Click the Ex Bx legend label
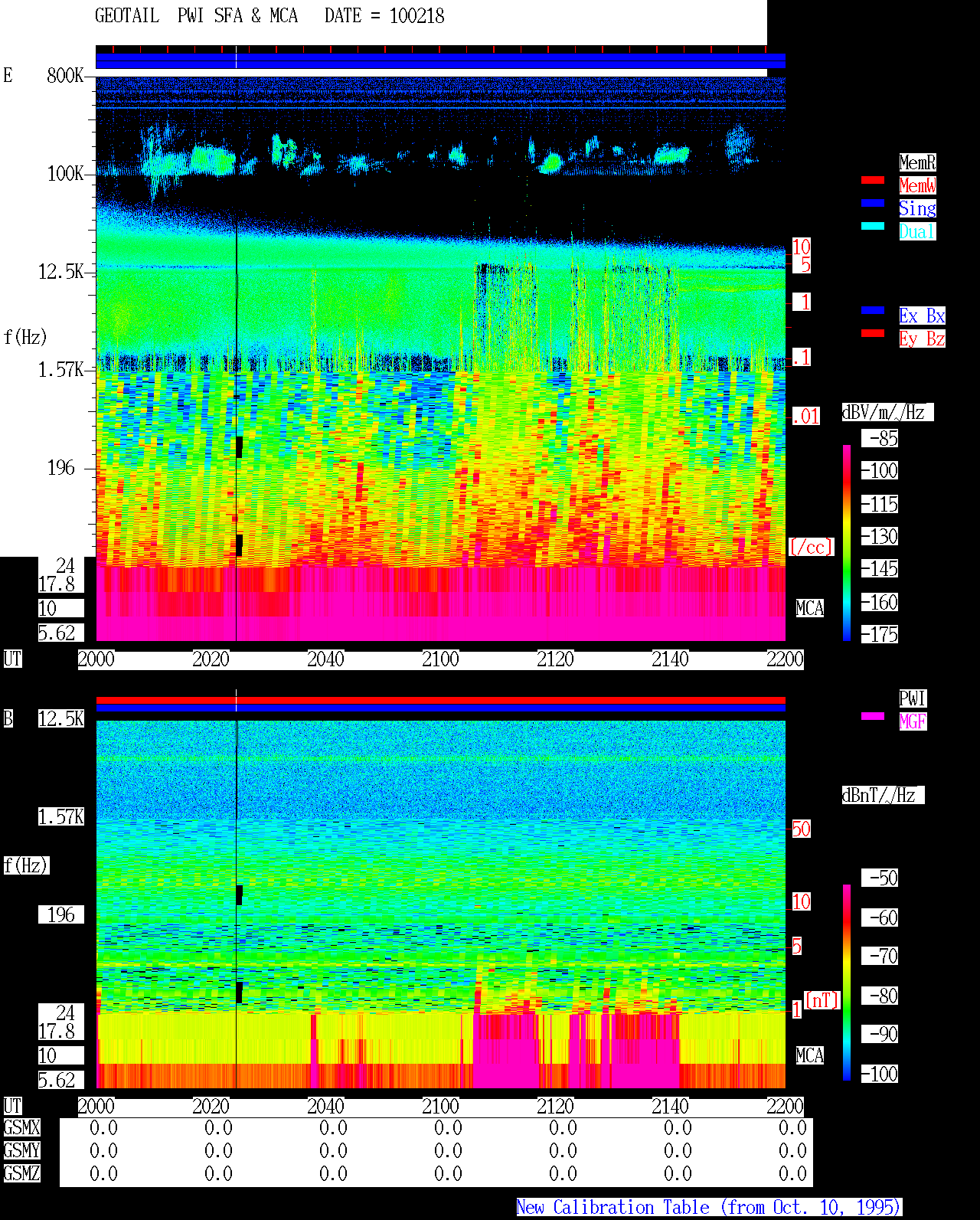 pyautogui.click(x=922, y=316)
